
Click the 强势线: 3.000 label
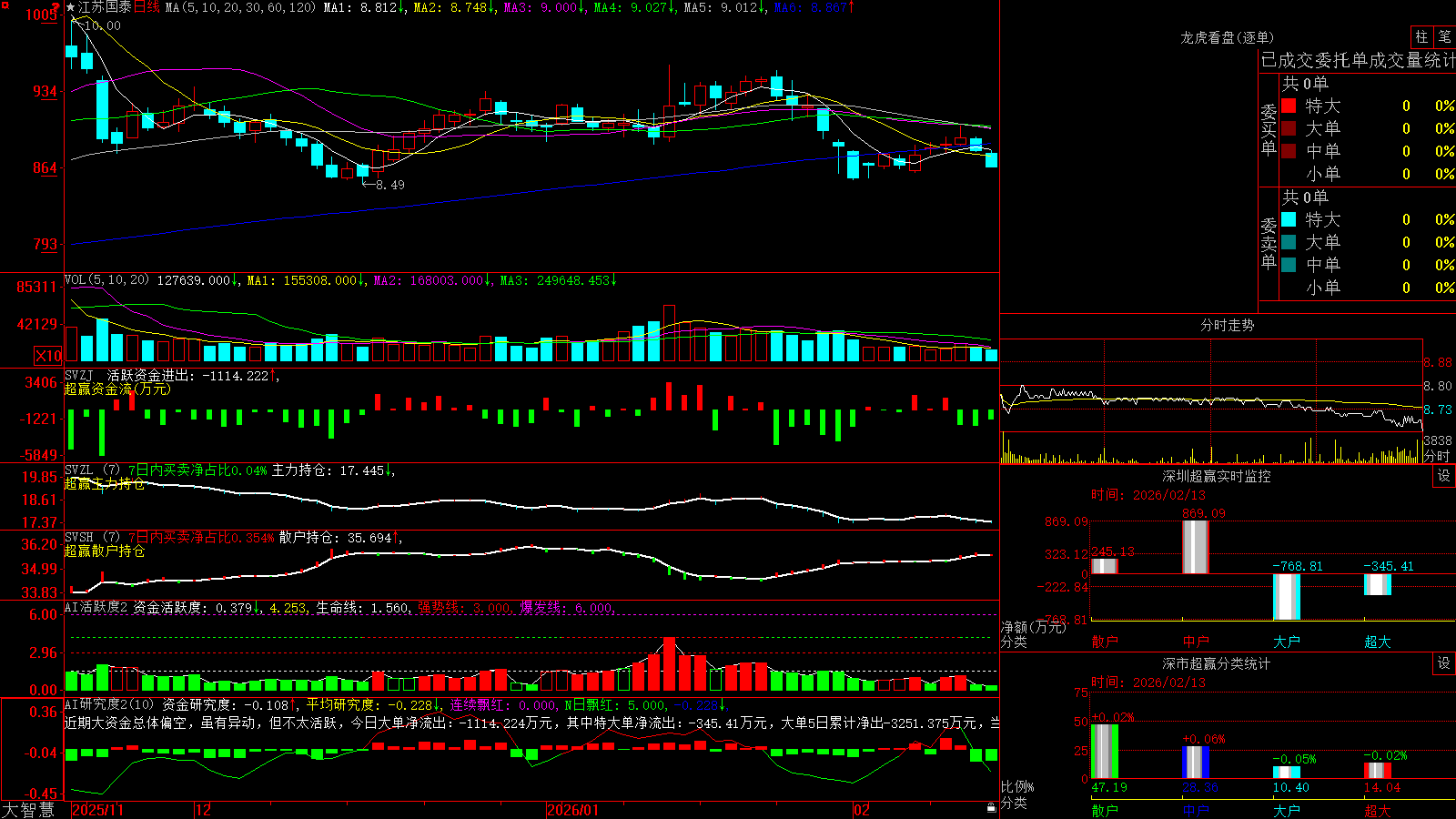[464, 607]
